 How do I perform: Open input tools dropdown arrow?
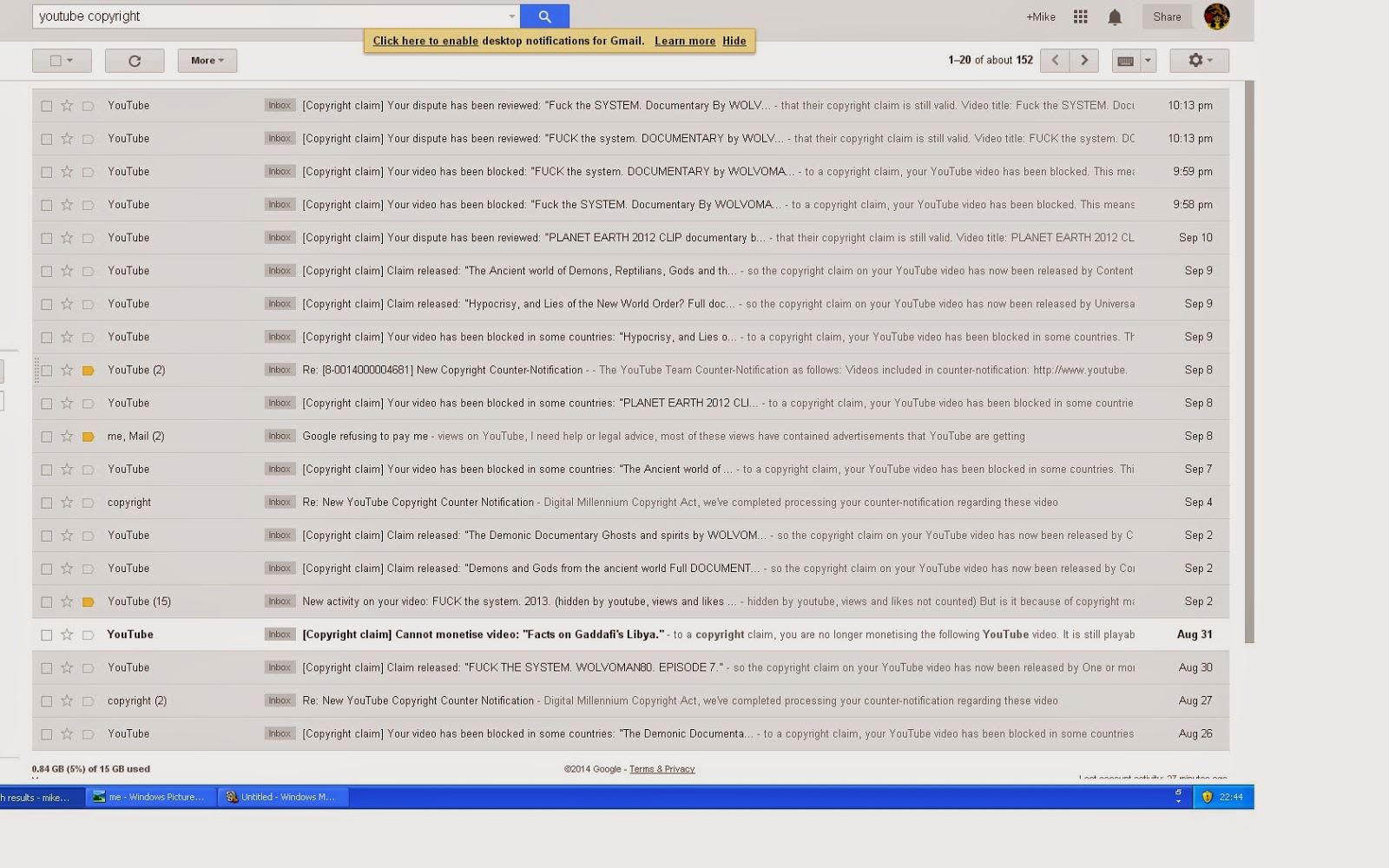click(x=1148, y=61)
